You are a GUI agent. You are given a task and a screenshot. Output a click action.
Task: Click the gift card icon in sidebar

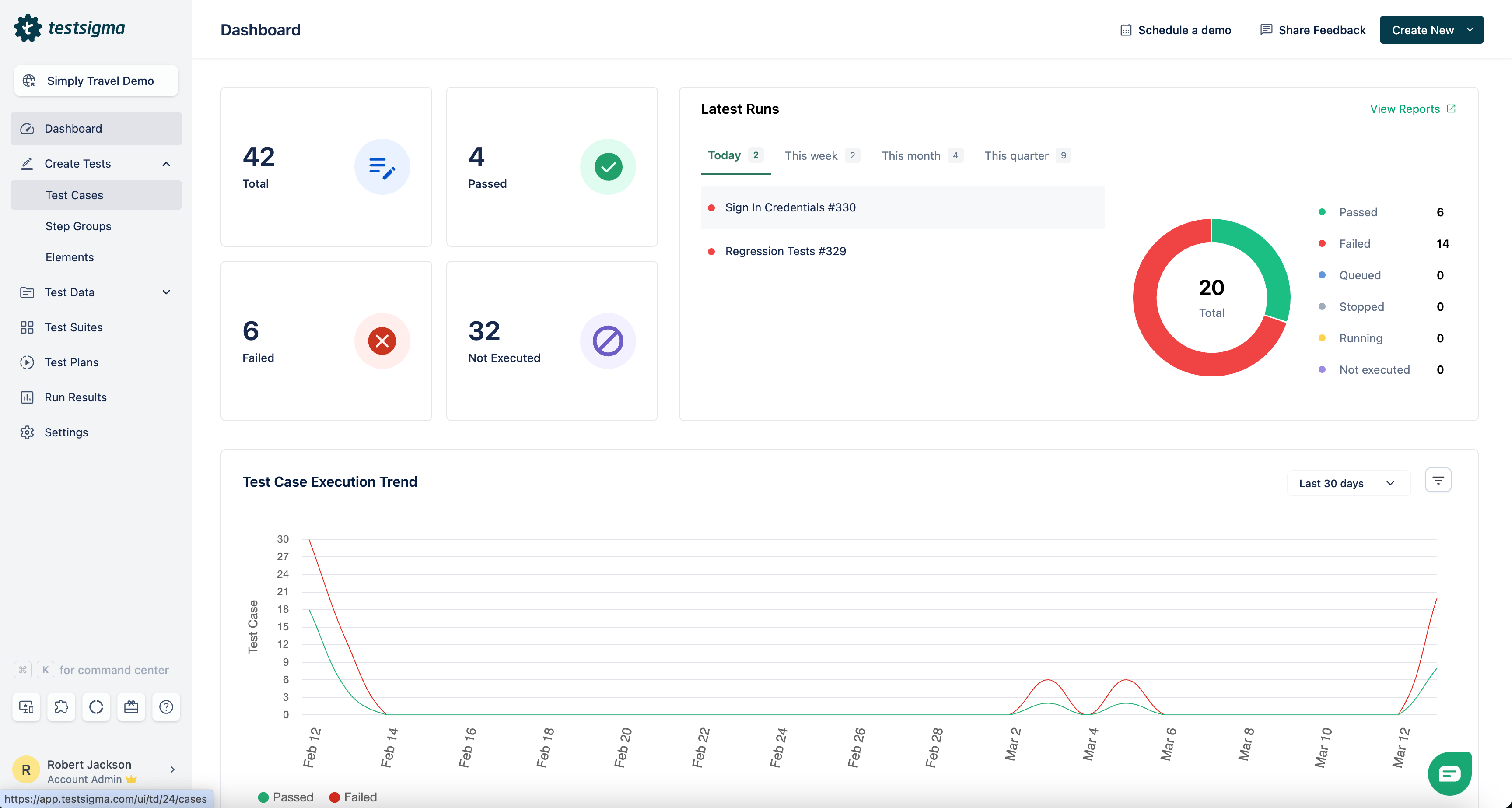(131, 706)
